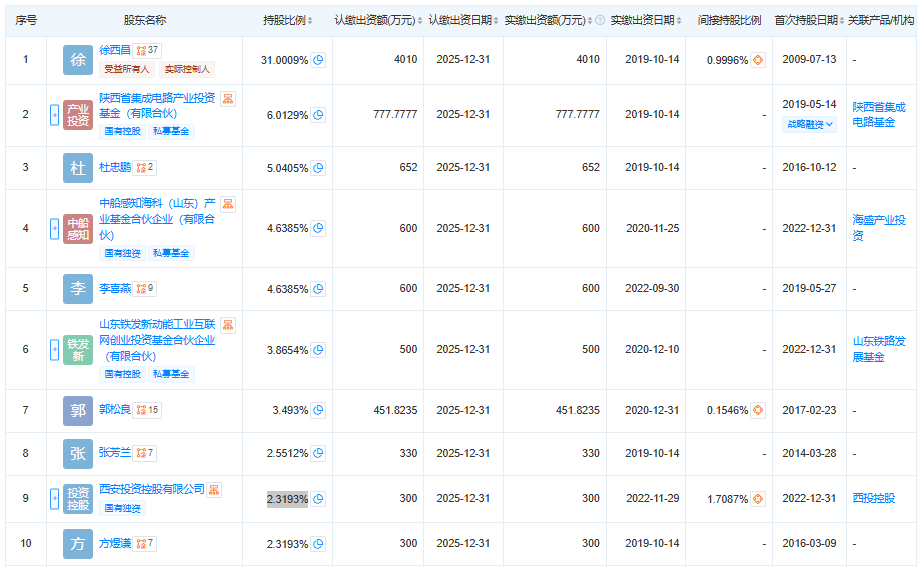The height and width of the screenshot is (567, 924).
Task: Click help question mark next to 实缴出资额
Action: pyautogui.click(x=599, y=20)
